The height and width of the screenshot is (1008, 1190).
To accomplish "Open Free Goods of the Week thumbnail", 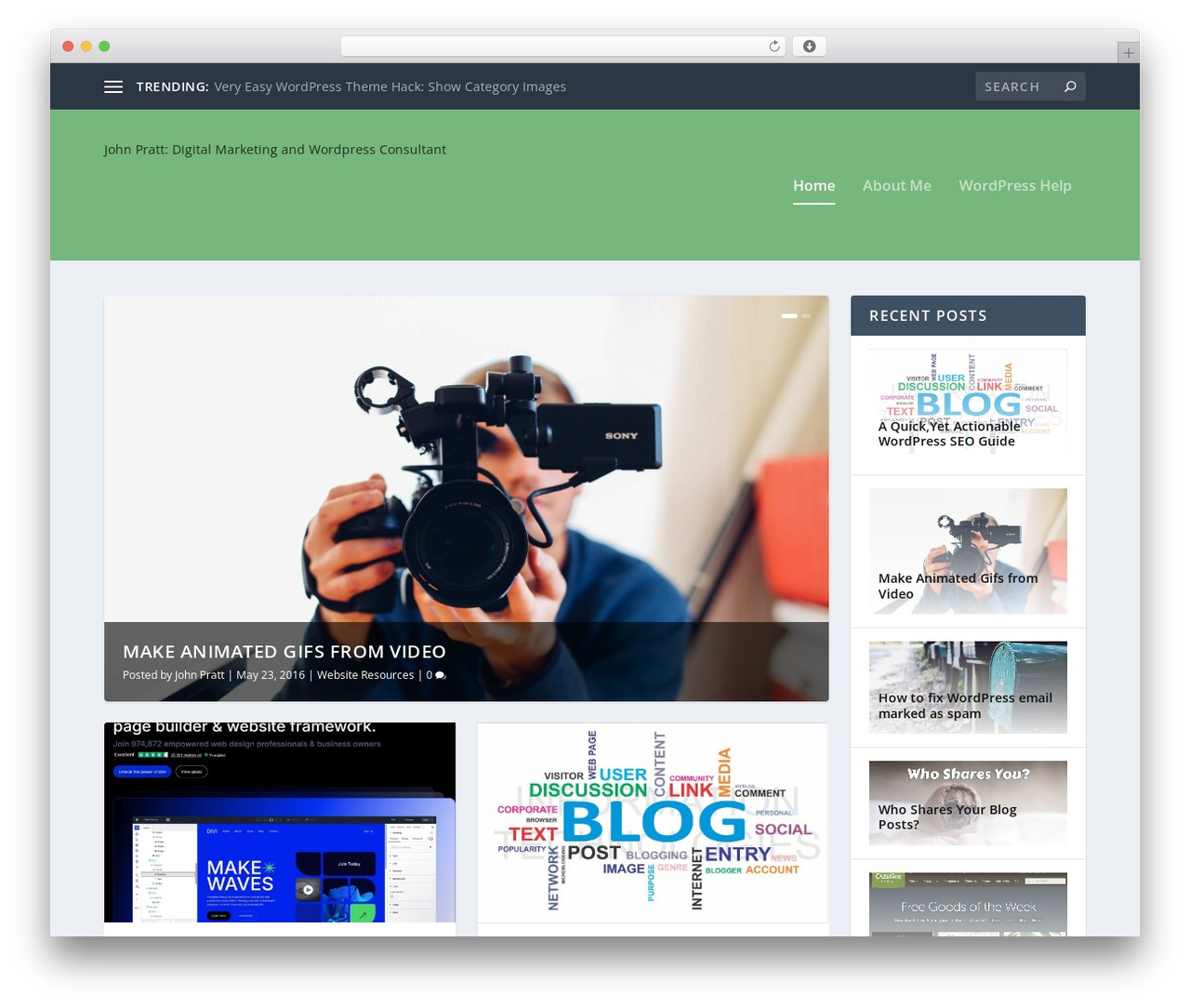I will coord(968,904).
